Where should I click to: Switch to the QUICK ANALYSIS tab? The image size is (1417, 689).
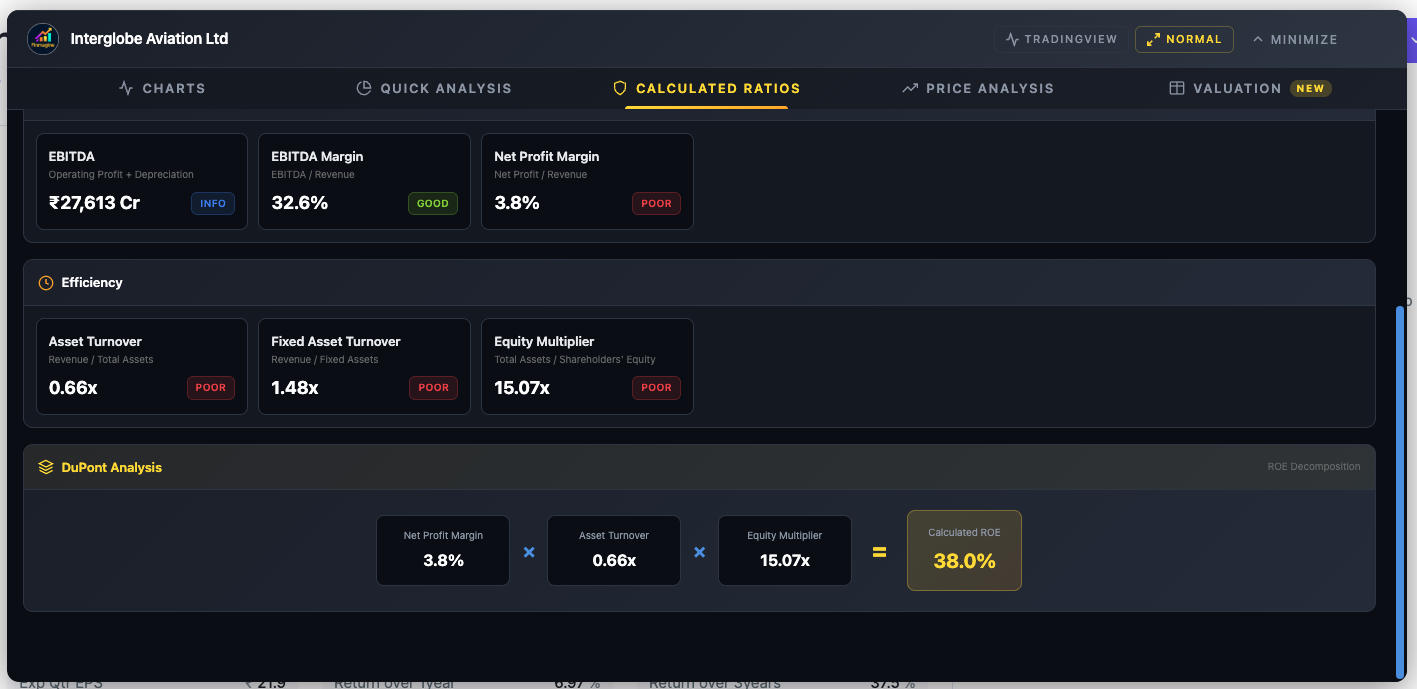(433, 88)
